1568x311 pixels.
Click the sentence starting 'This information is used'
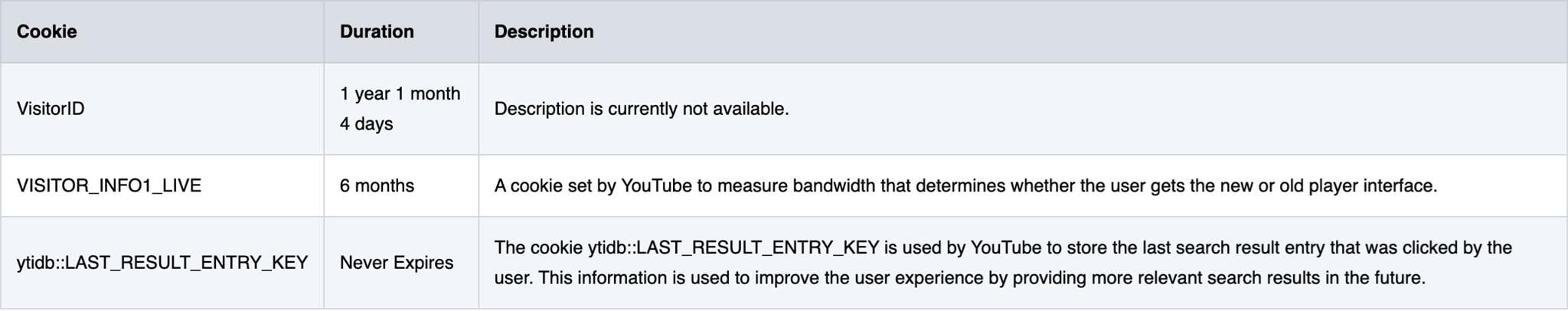982,278
